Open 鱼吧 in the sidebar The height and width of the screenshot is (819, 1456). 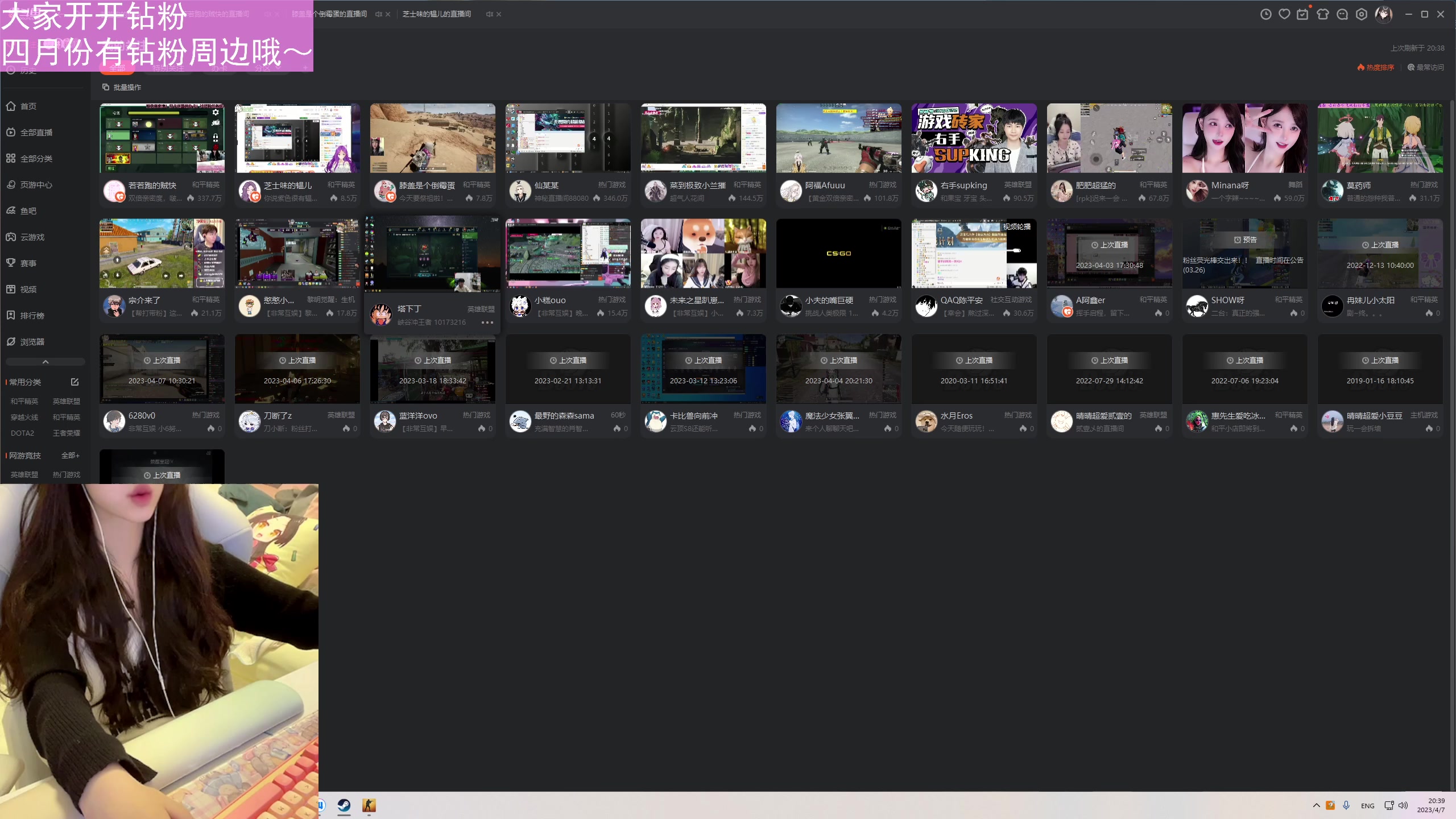(22, 211)
